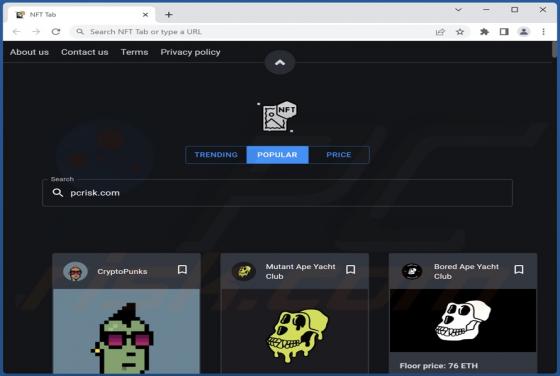Open the Extensions puzzle icon
Viewport: 560px width, 376px height.
tap(484, 32)
